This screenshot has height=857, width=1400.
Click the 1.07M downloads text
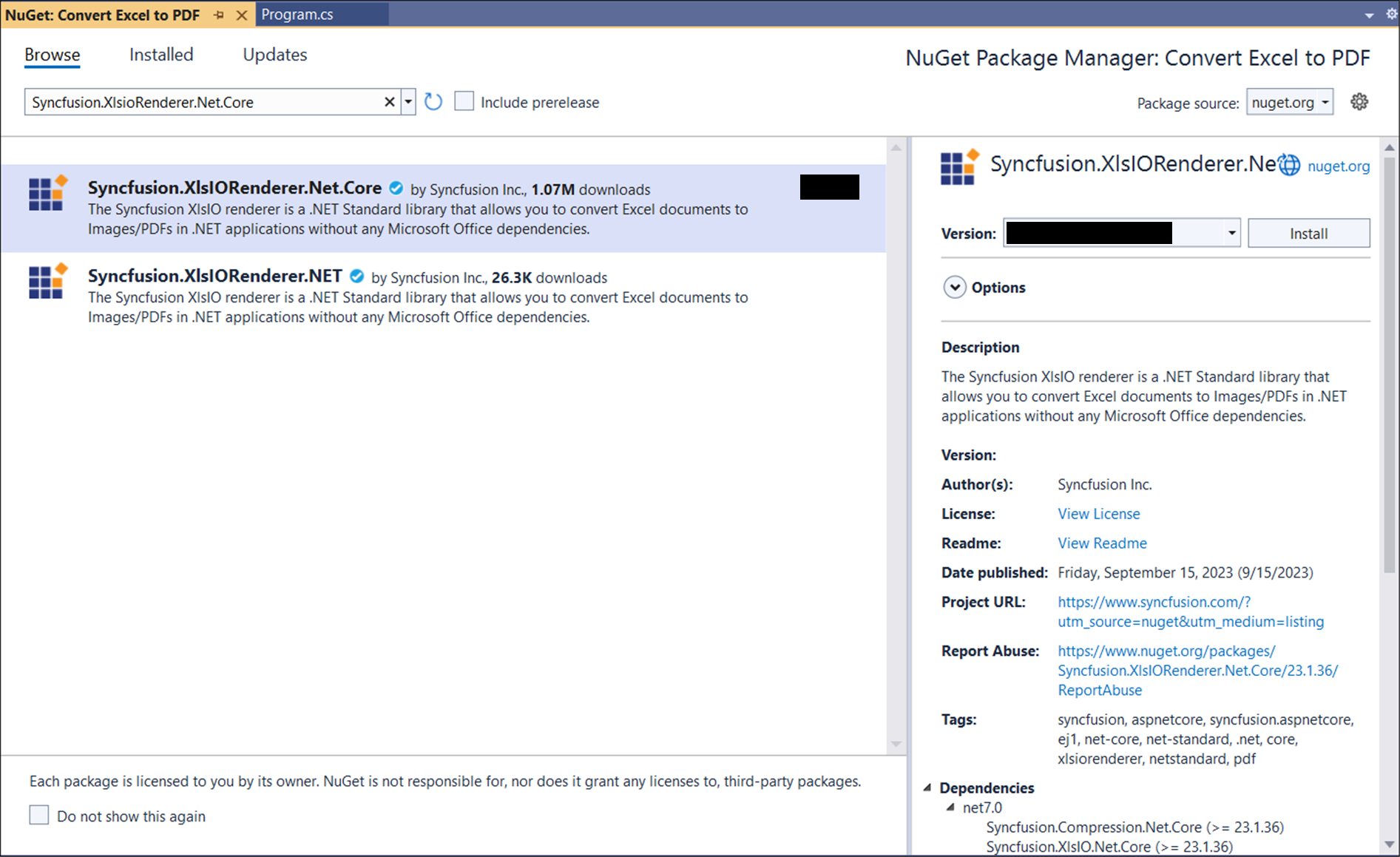point(591,189)
